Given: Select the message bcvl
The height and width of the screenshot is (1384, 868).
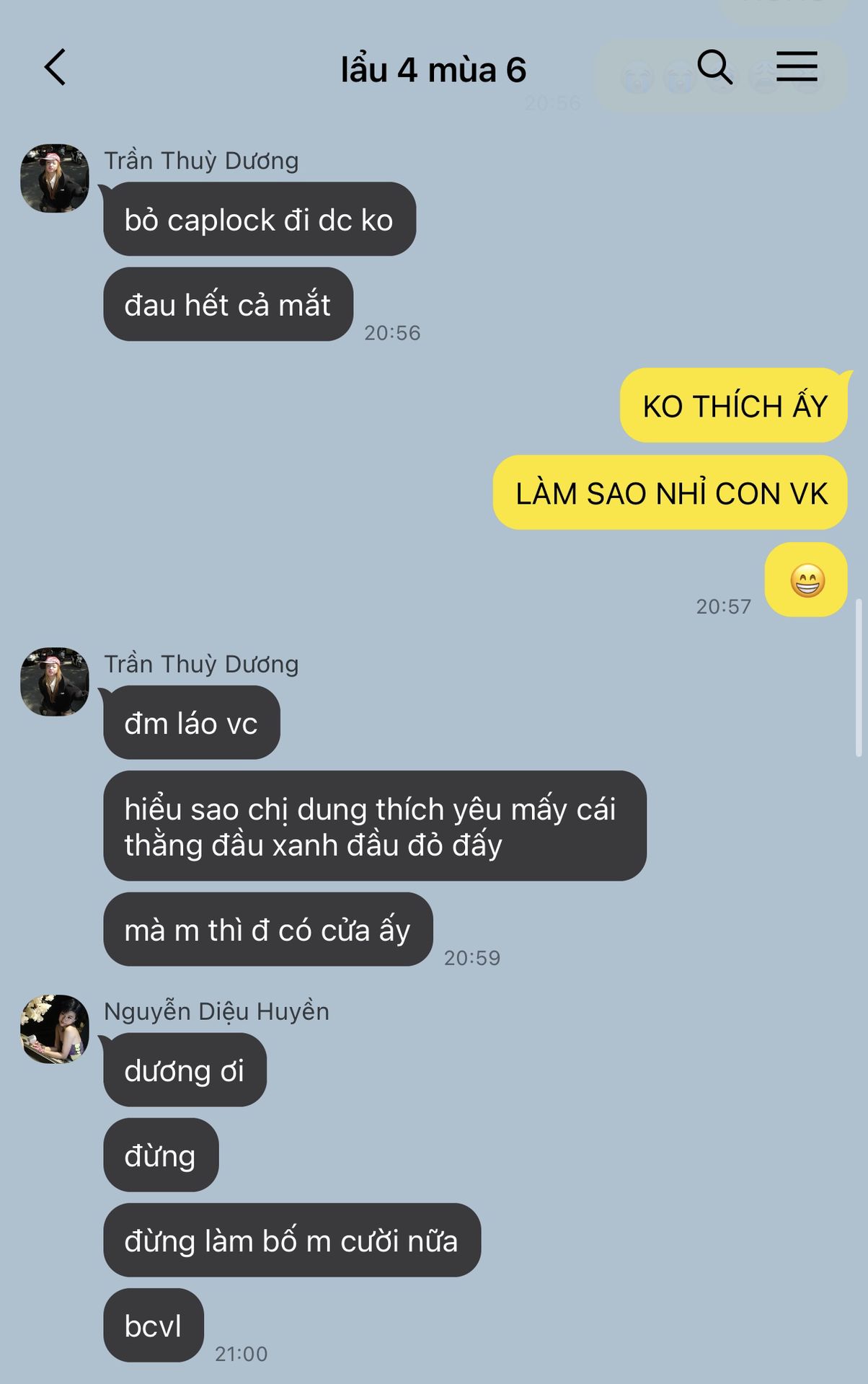Looking at the screenshot, I should coord(154,1325).
